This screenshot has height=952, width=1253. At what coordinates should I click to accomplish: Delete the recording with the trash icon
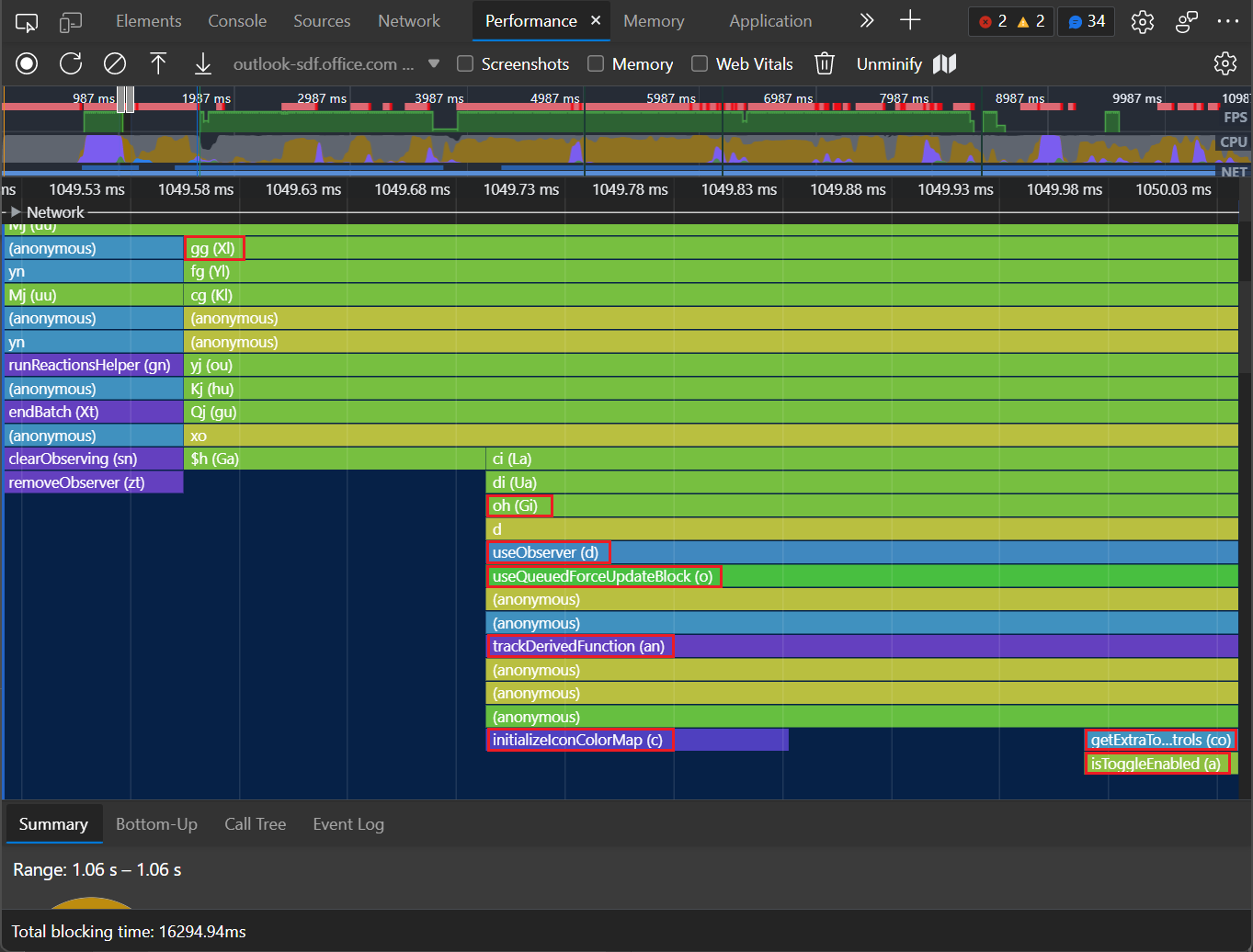pos(825,63)
